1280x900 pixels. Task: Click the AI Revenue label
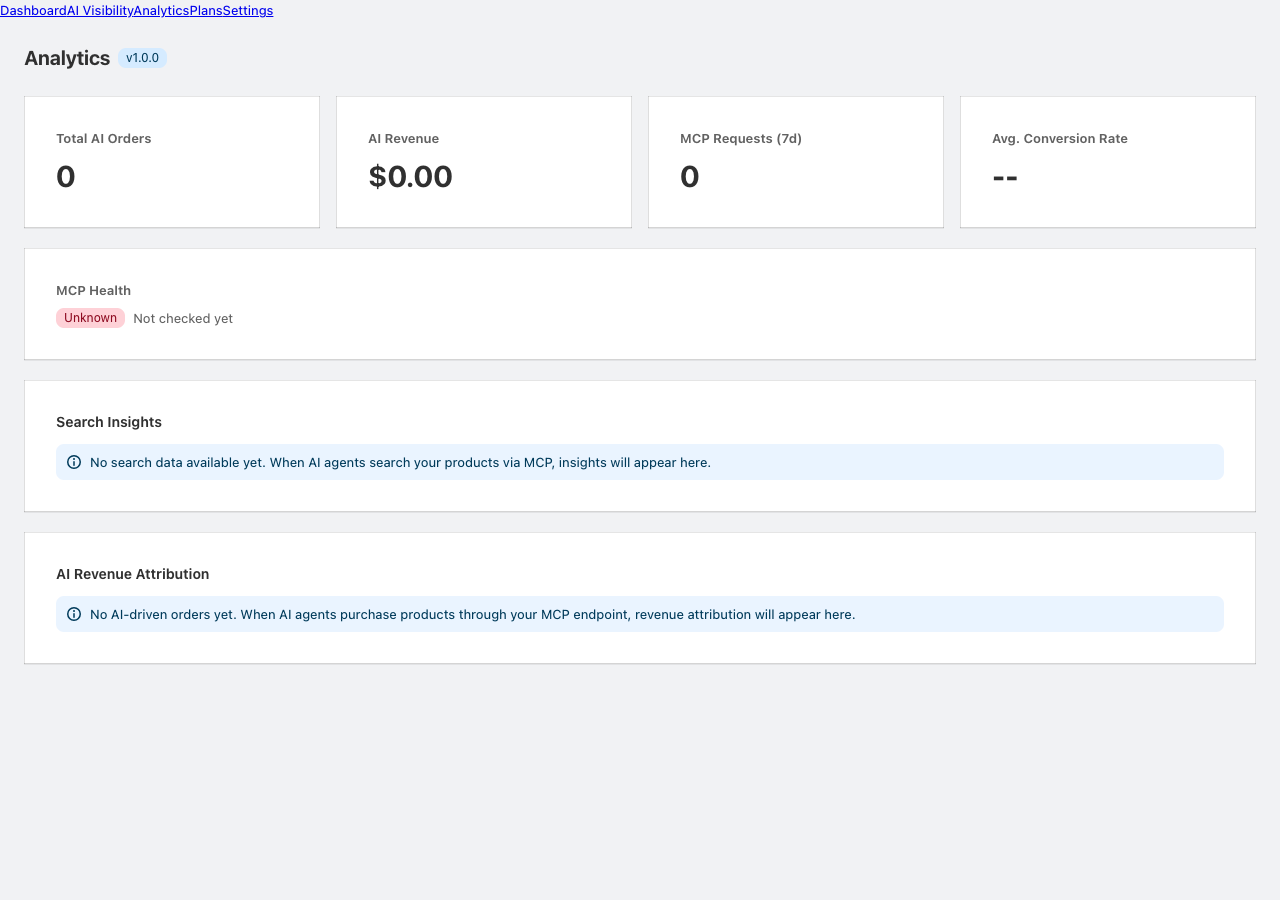coord(404,139)
